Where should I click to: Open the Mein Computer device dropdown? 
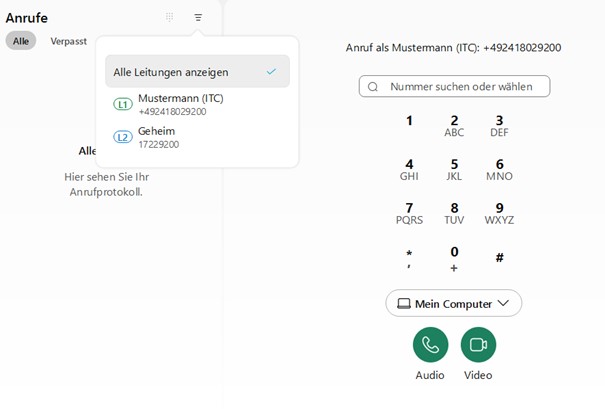(x=454, y=304)
